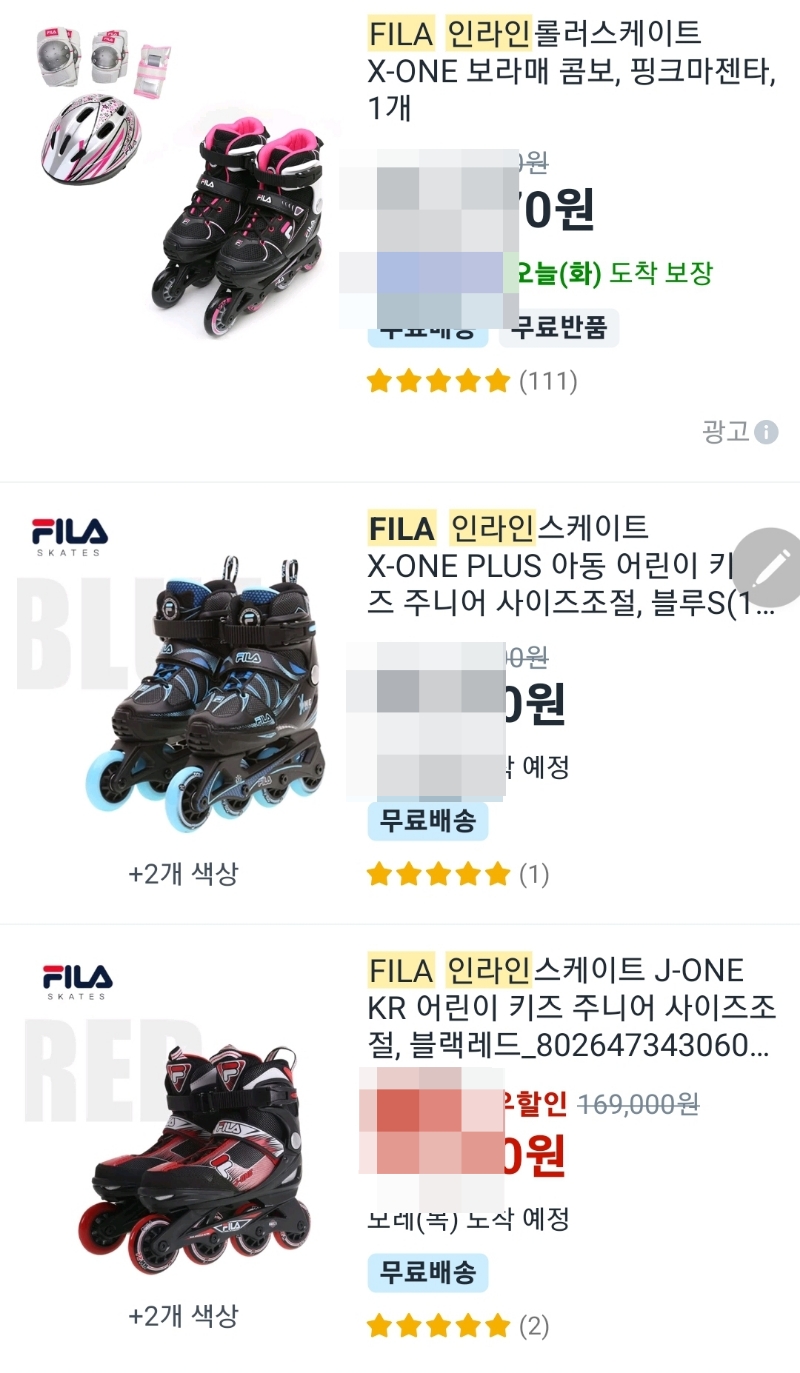Tap the star rating with 1 review
Image resolution: width=800 pixels, height=1373 pixels.
[x=458, y=875]
